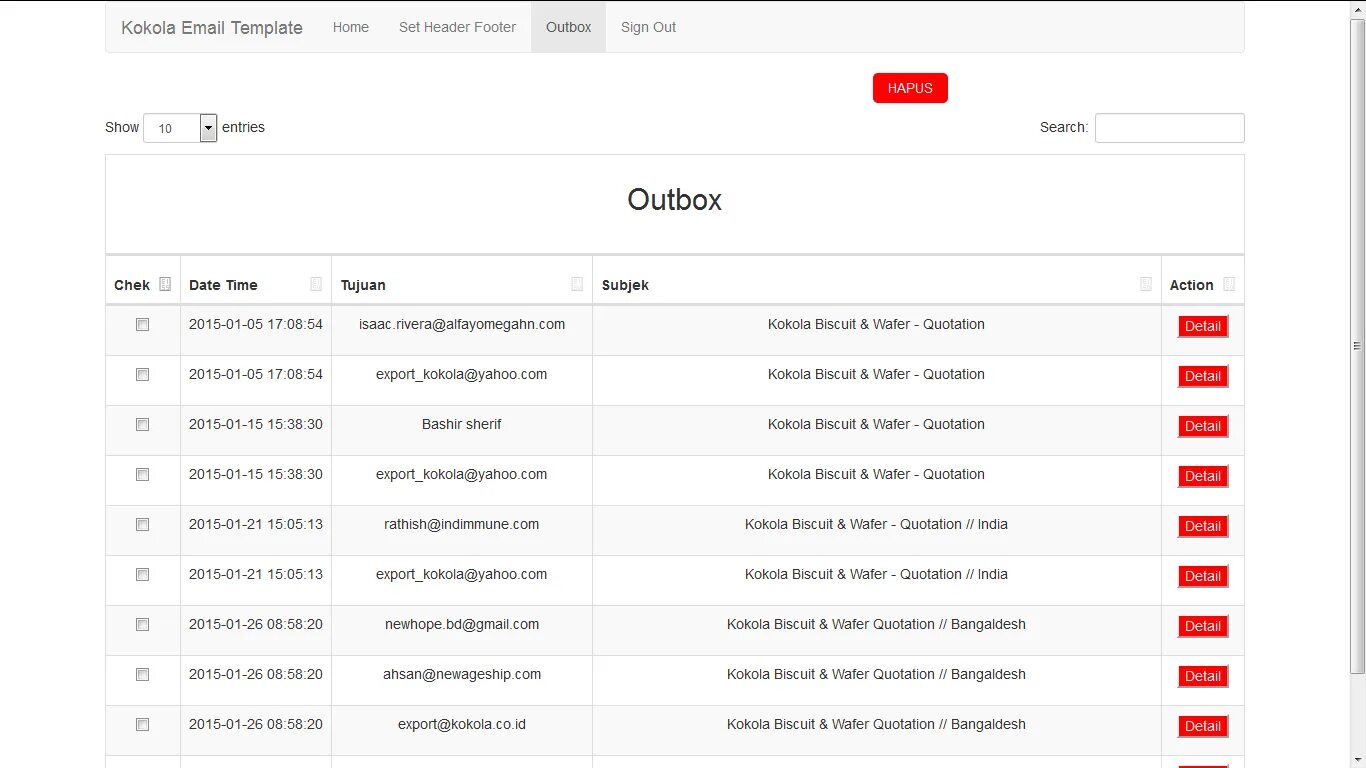Check the ahsan@newageship.com row checkbox
This screenshot has height=768, width=1366.
[x=142, y=674]
